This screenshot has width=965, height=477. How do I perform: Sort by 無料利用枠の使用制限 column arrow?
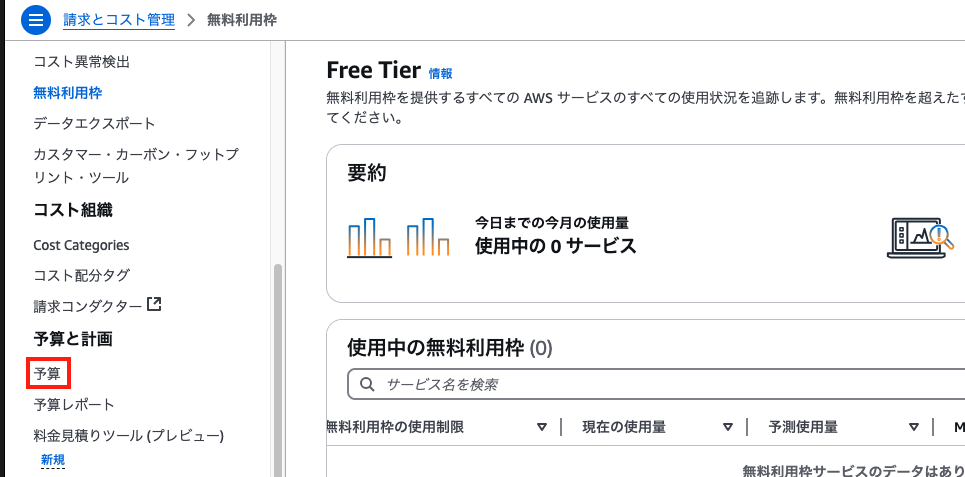[542, 427]
